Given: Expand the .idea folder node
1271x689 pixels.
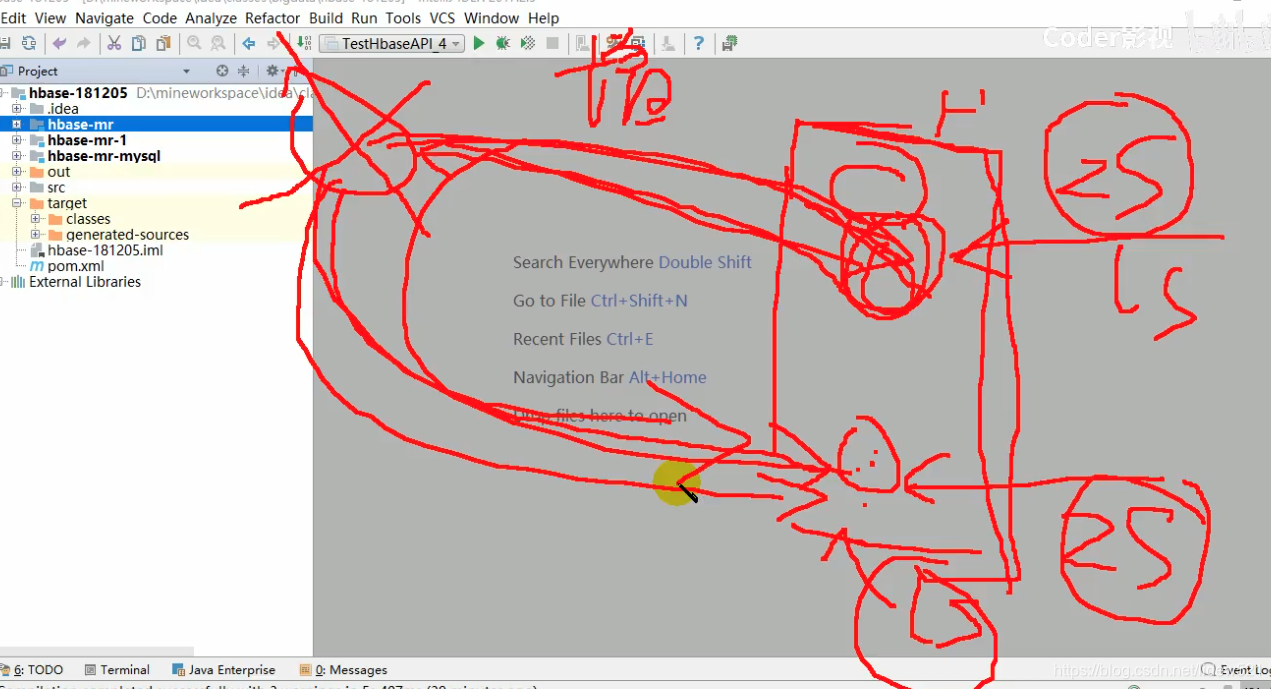Looking at the screenshot, I should pos(17,109).
